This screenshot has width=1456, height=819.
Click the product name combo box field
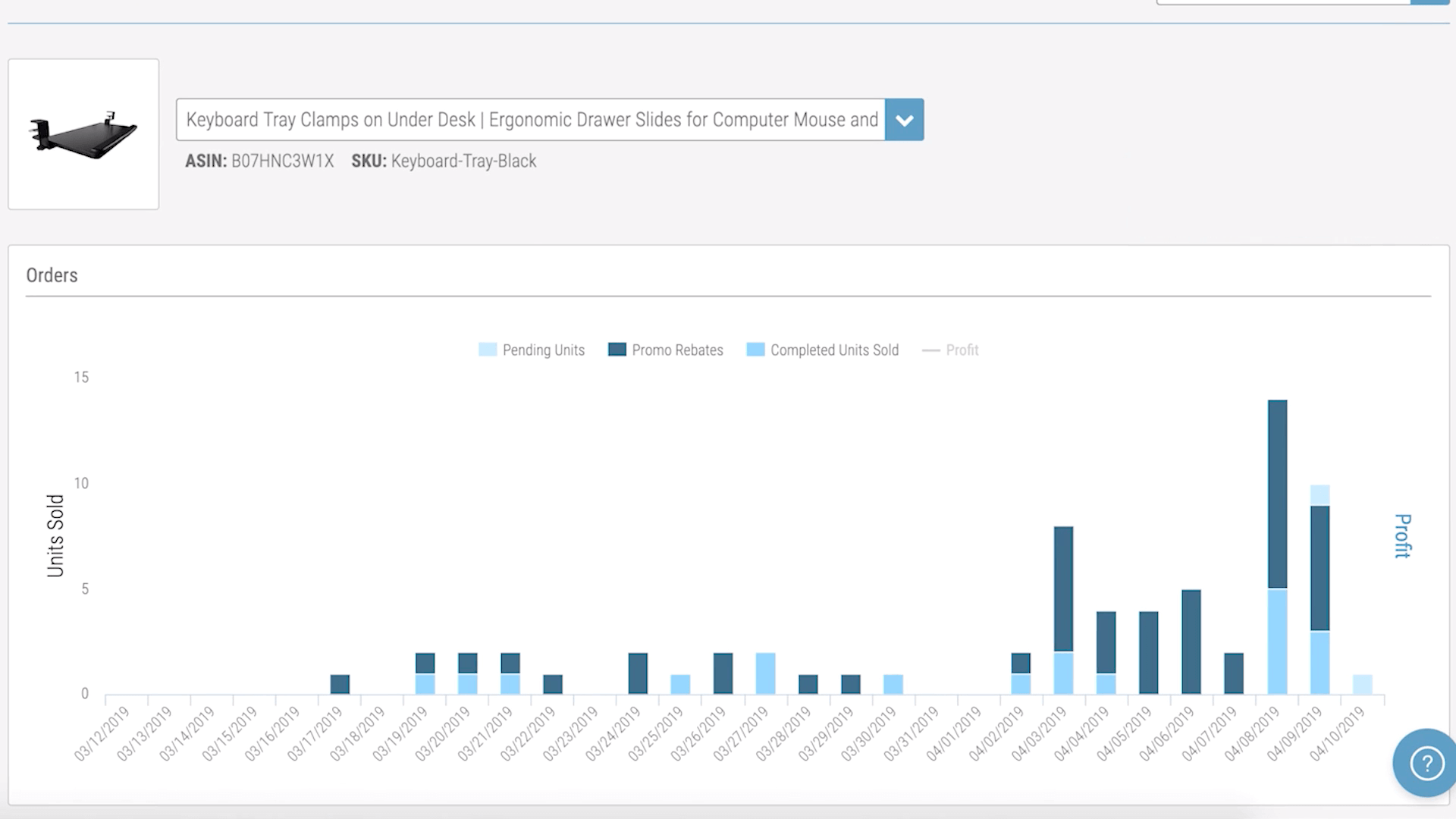(x=531, y=120)
